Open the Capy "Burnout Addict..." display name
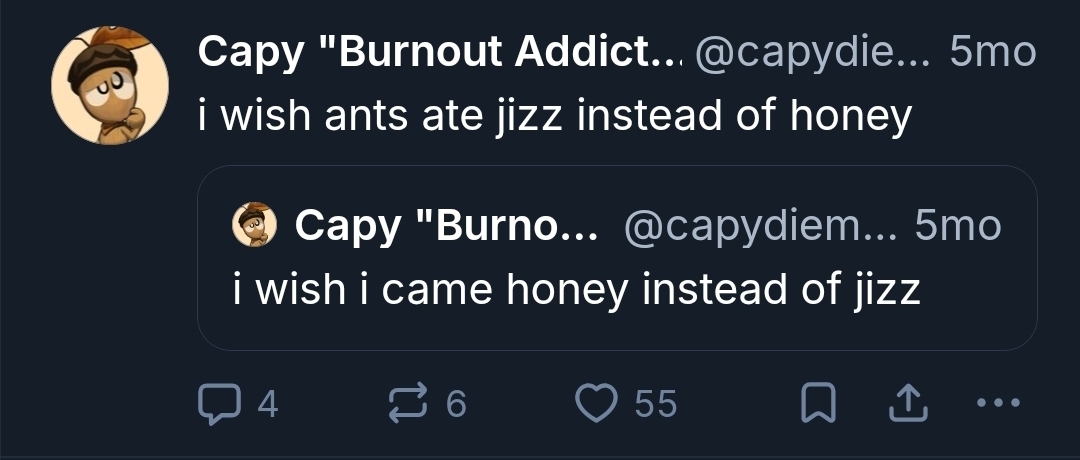The width and height of the screenshot is (1080, 460). [434, 52]
